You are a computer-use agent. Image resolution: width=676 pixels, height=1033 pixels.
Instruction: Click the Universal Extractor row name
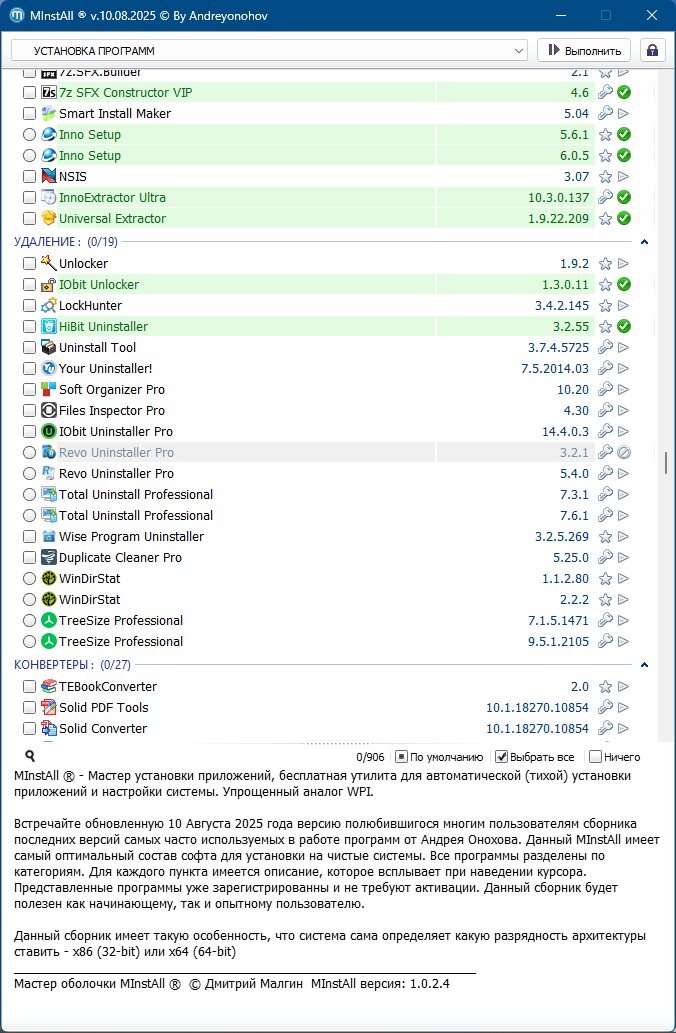[x=112, y=219]
